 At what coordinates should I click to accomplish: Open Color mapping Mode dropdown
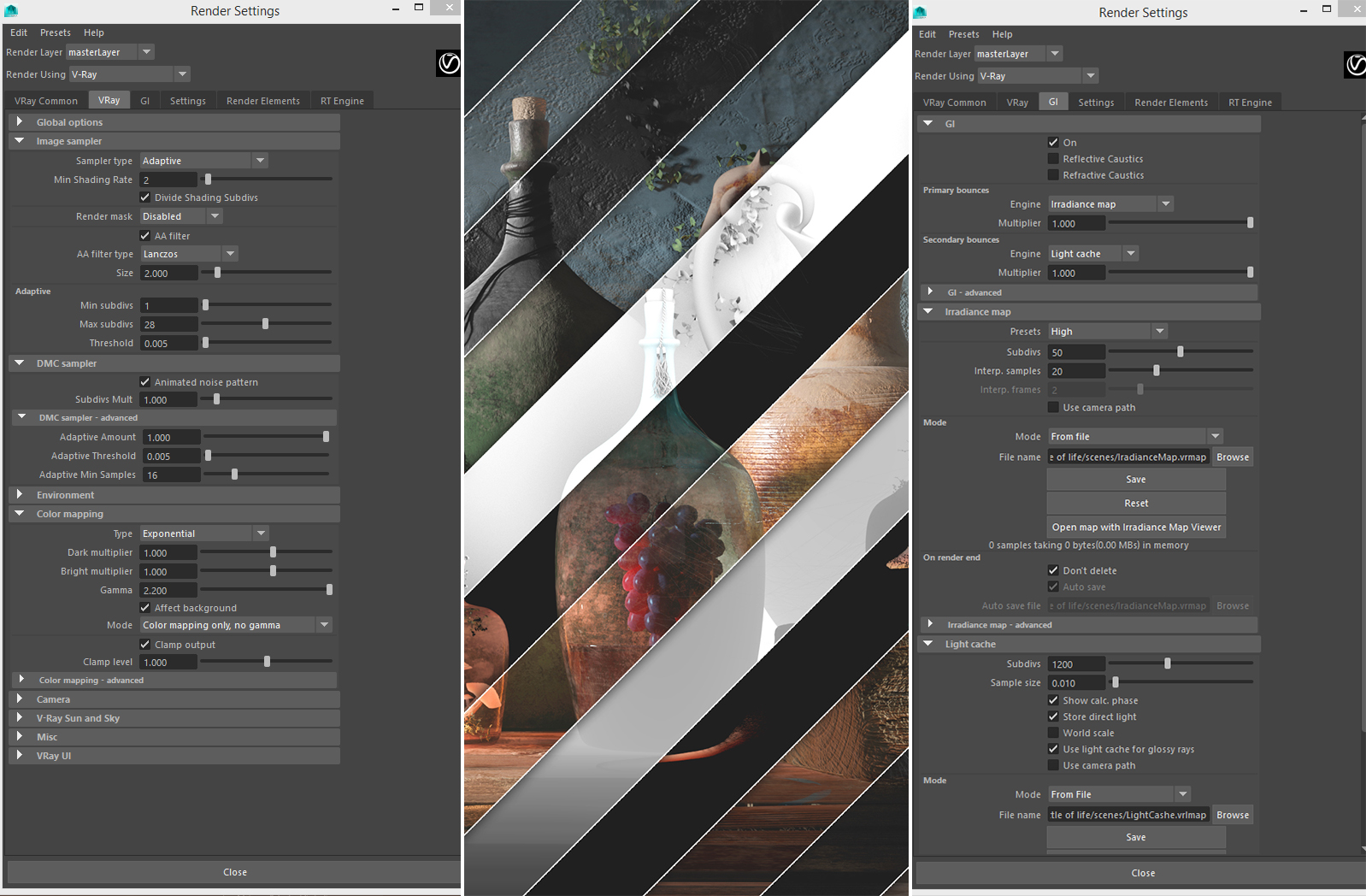[x=236, y=625]
